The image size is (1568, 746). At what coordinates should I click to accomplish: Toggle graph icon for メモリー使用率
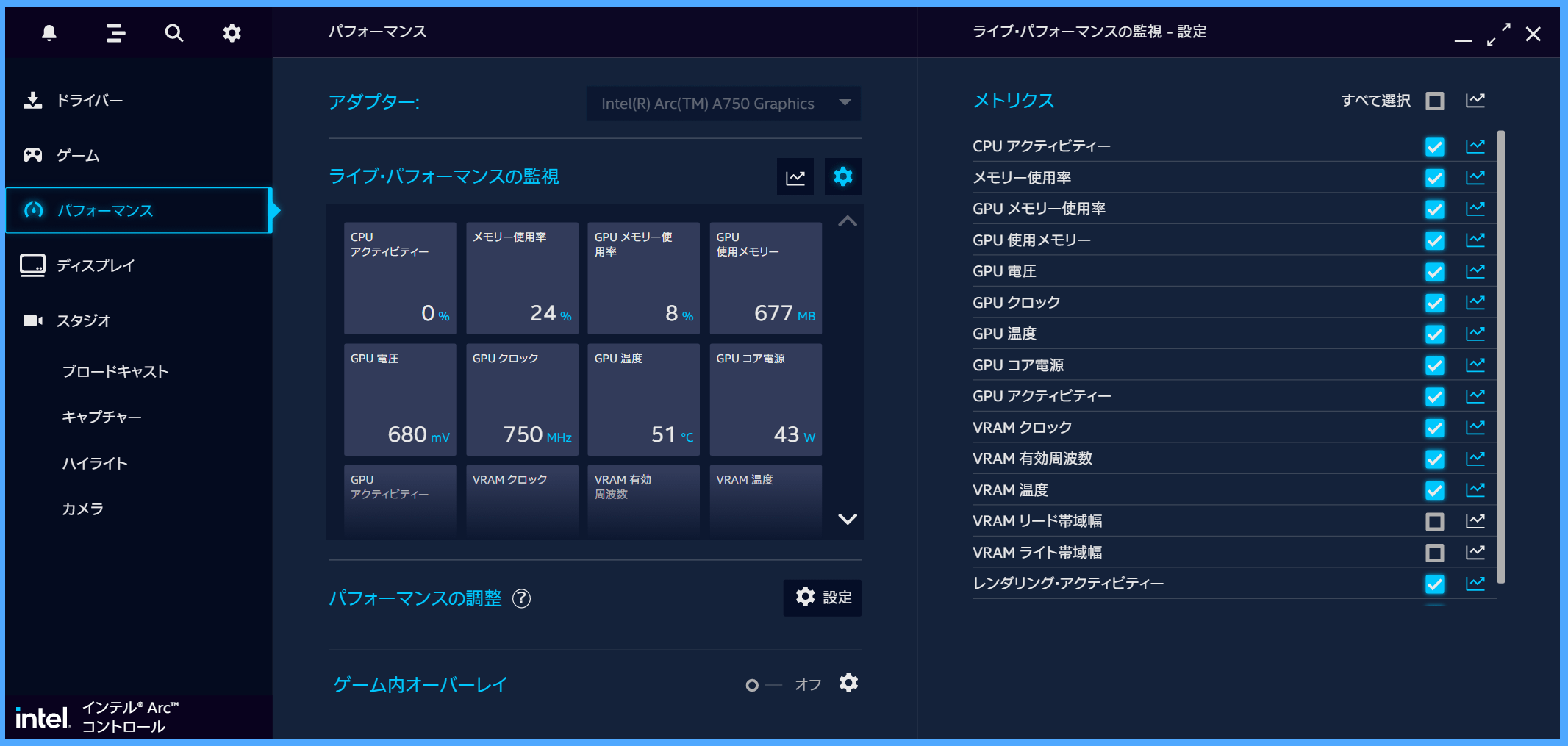1475,177
